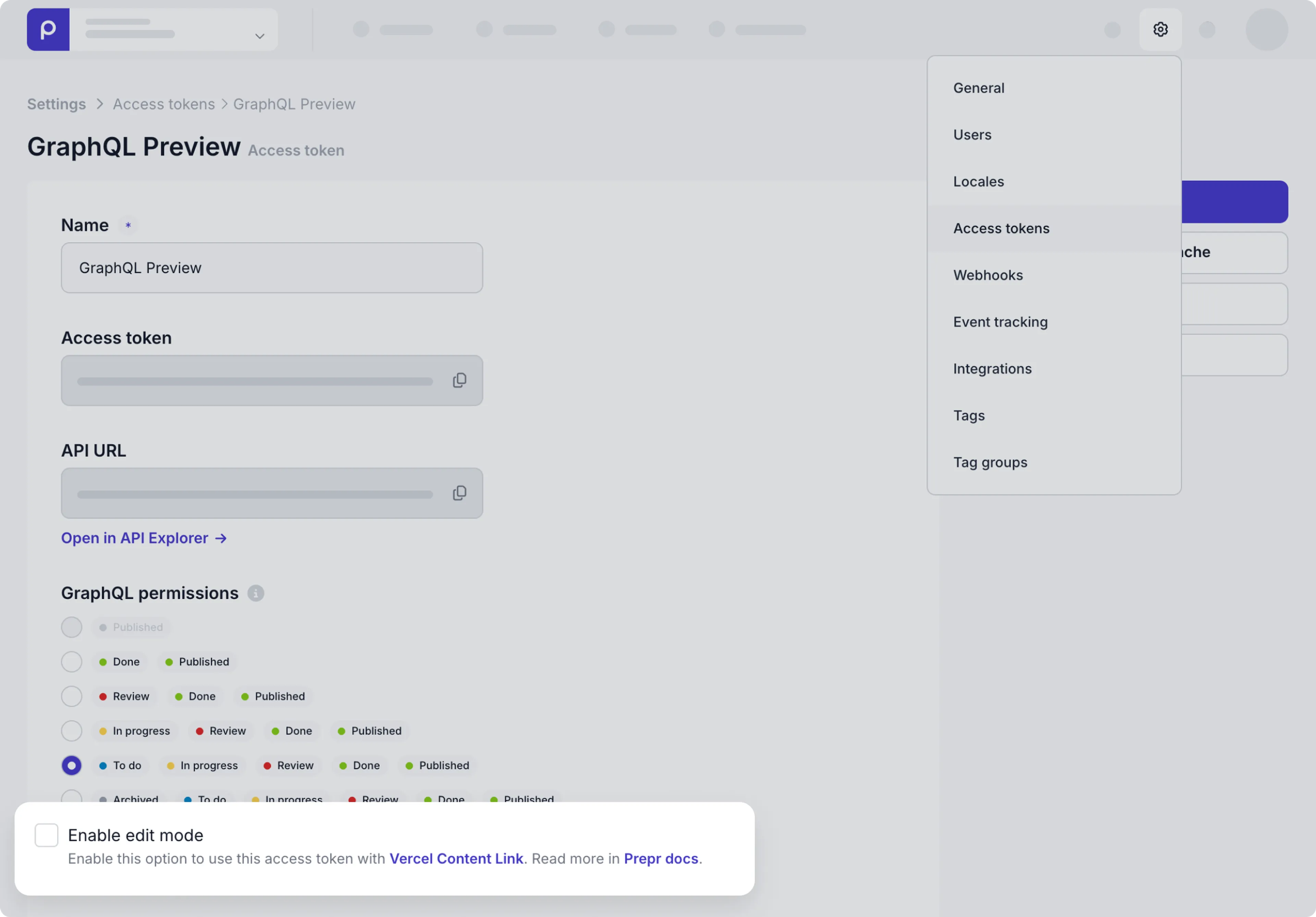Select the Review, Done, Published permission radio
Screen dimensions: 1316x917
pyautogui.click(x=72, y=696)
